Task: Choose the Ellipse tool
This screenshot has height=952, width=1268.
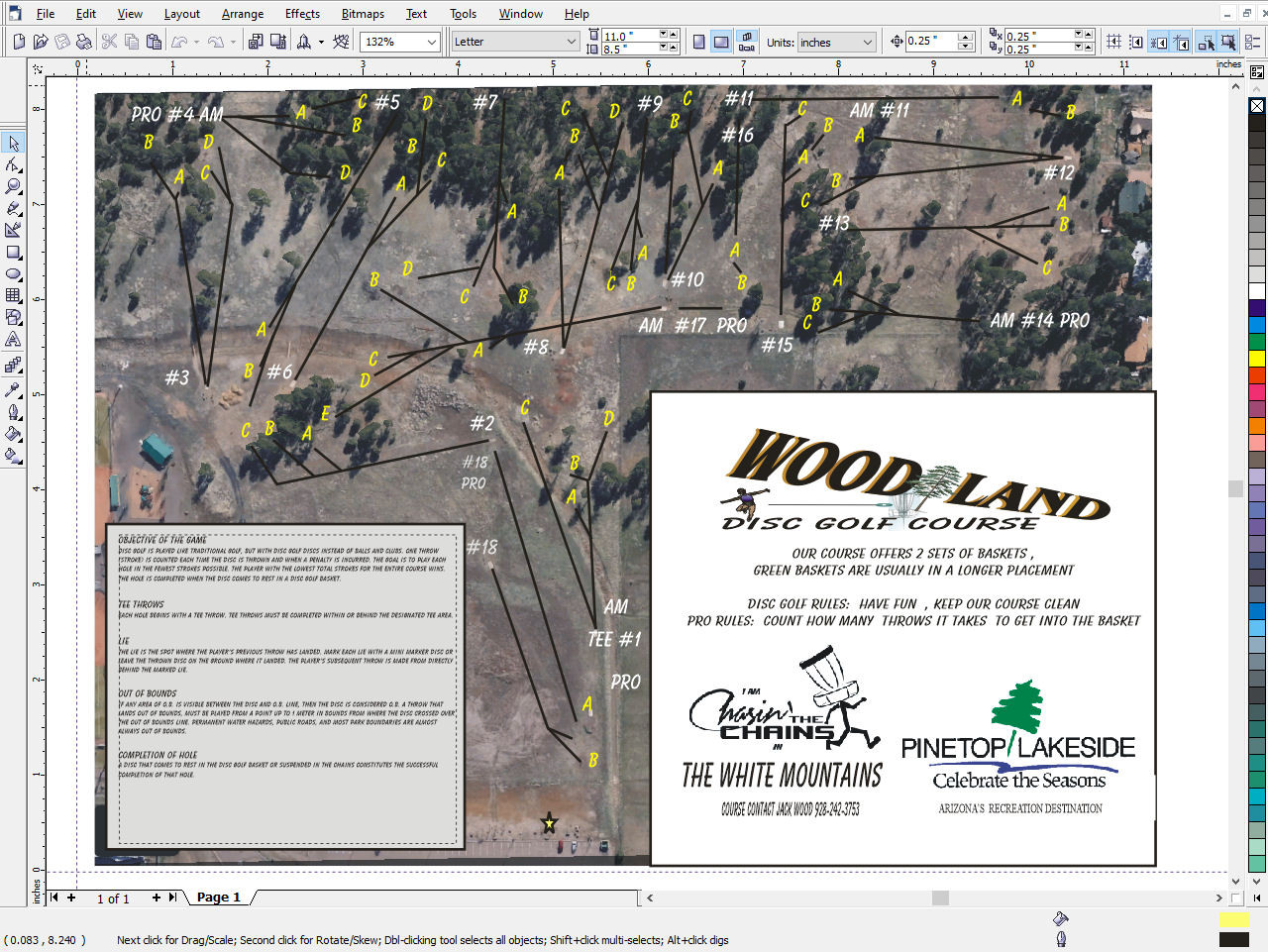Action: tap(13, 273)
